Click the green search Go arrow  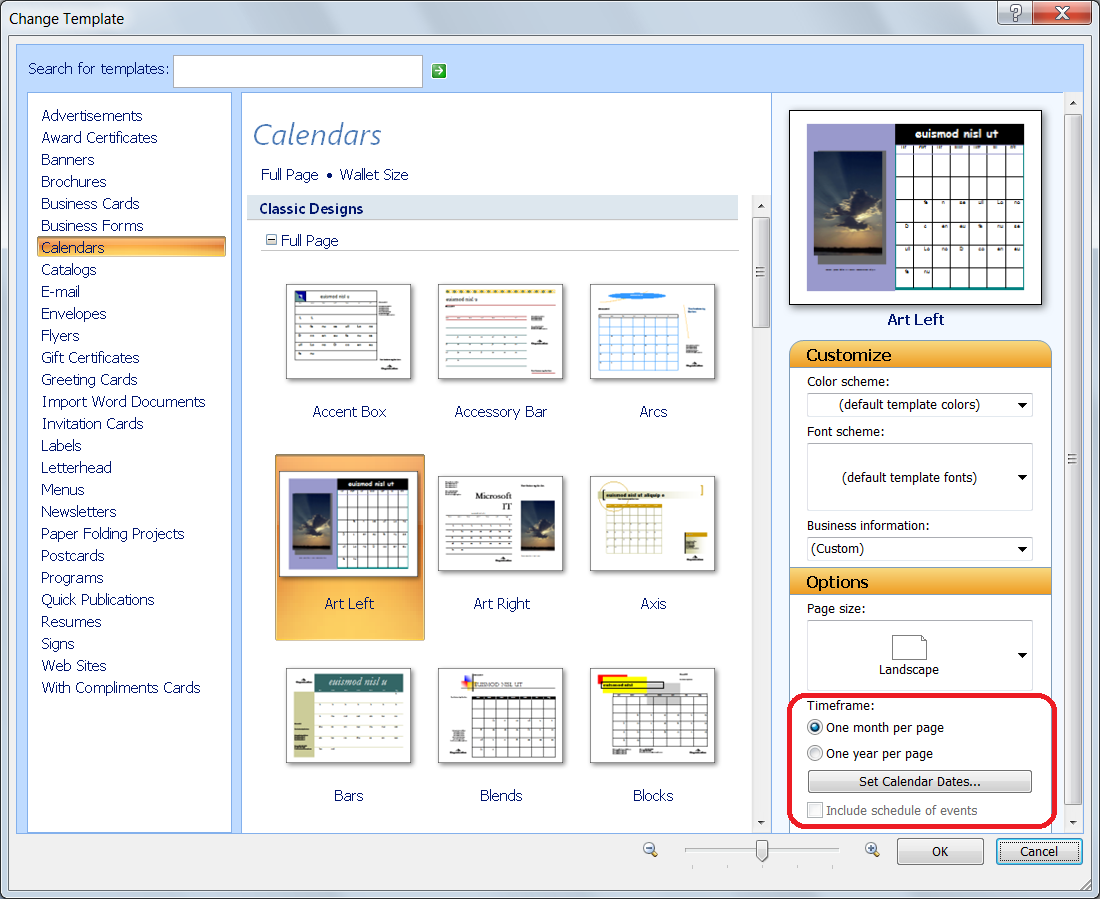pos(438,70)
